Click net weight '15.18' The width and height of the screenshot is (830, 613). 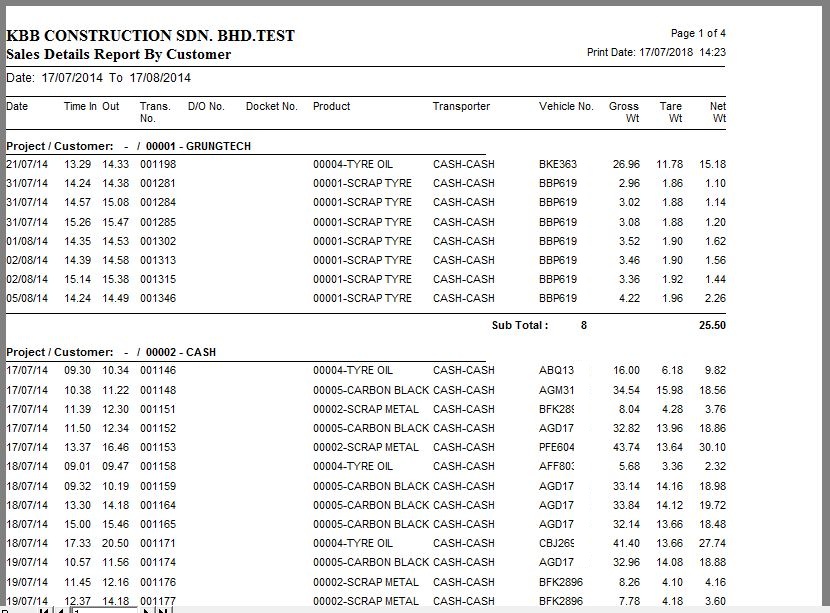[712, 165]
